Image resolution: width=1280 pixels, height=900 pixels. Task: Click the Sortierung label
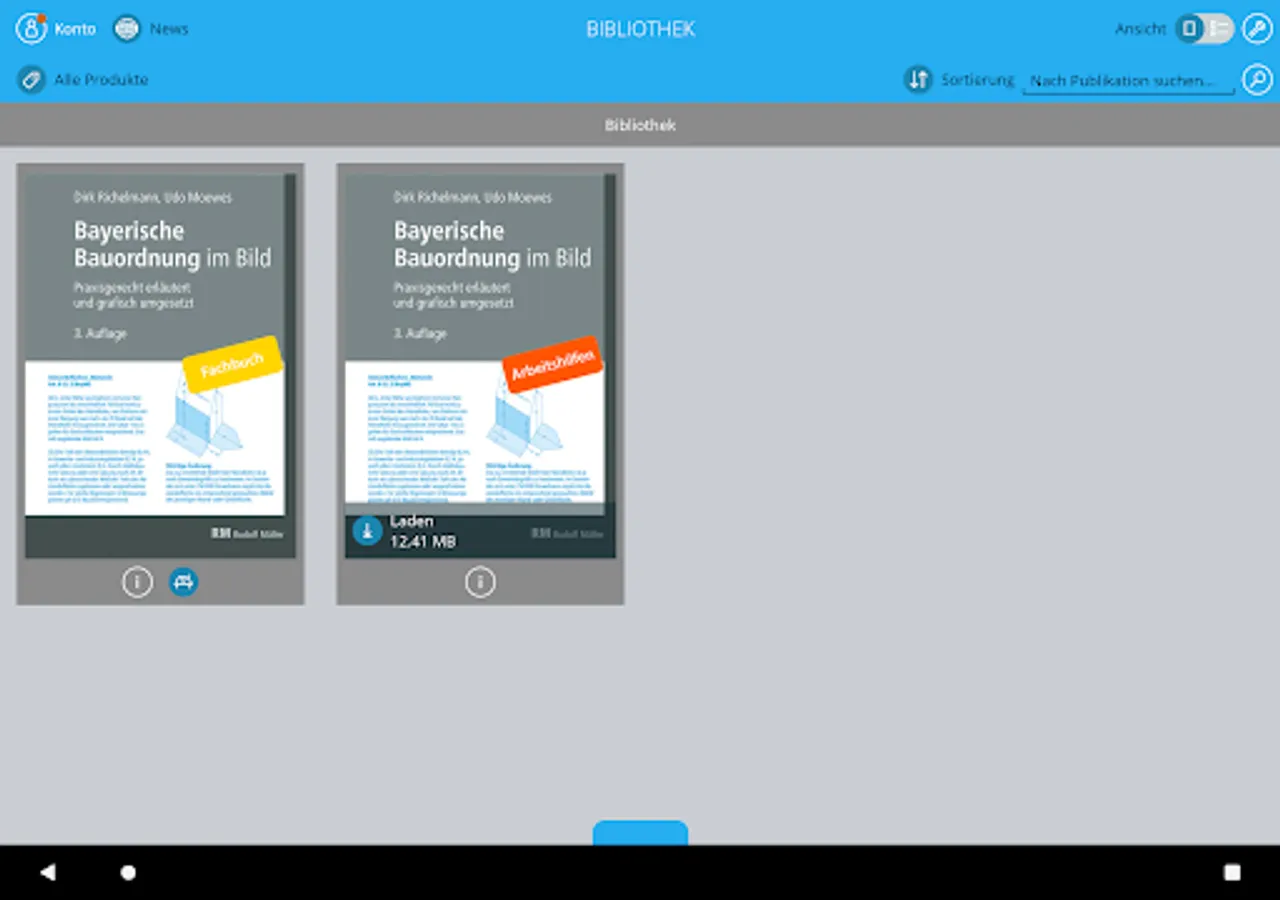[x=977, y=79]
